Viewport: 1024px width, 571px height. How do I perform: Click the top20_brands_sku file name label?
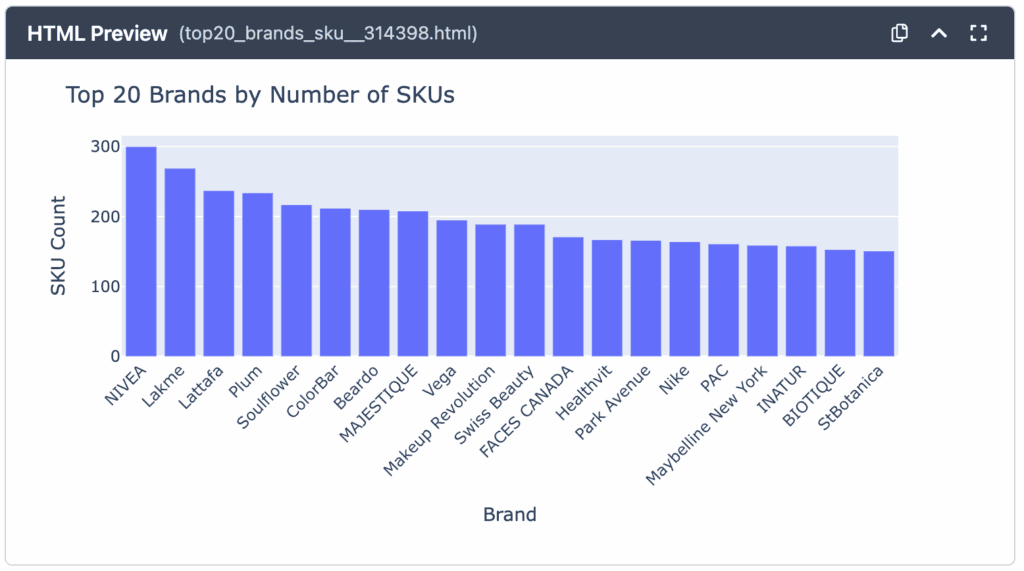coord(328,34)
